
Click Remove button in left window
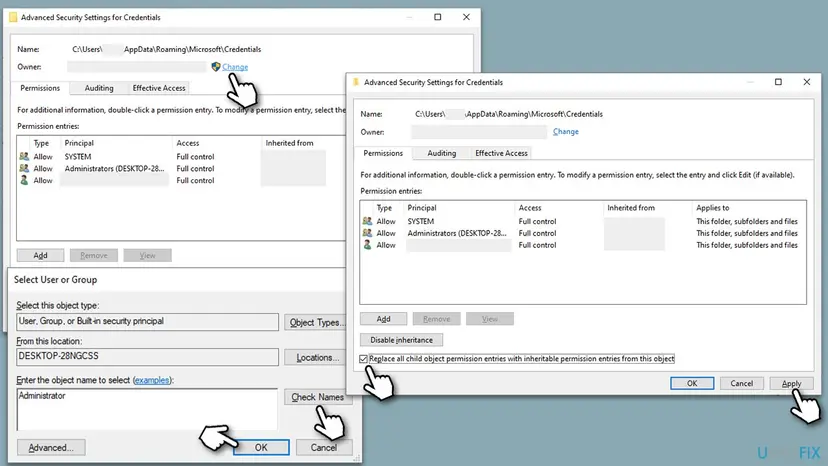[93, 256]
